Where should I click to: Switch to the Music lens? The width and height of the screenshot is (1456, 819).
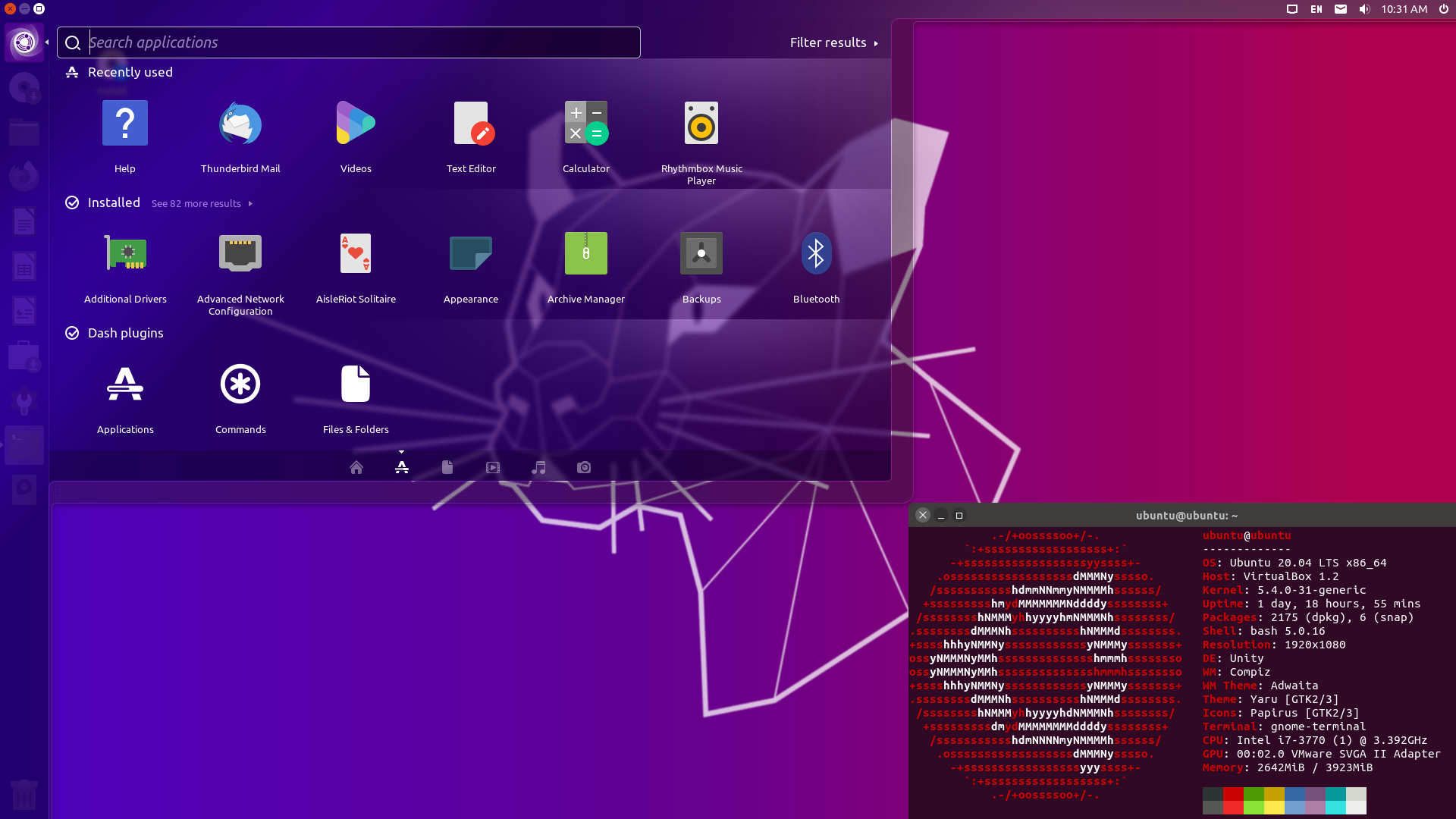(x=539, y=468)
